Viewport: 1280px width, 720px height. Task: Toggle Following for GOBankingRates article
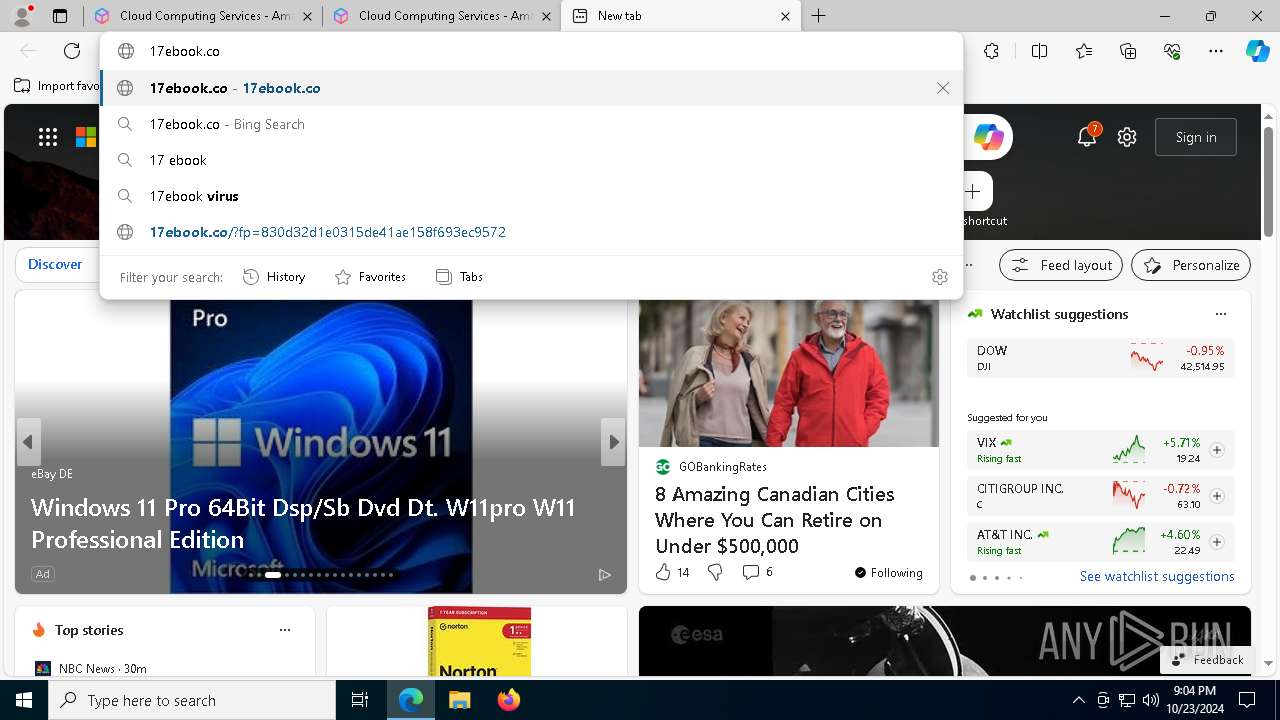pos(888,573)
